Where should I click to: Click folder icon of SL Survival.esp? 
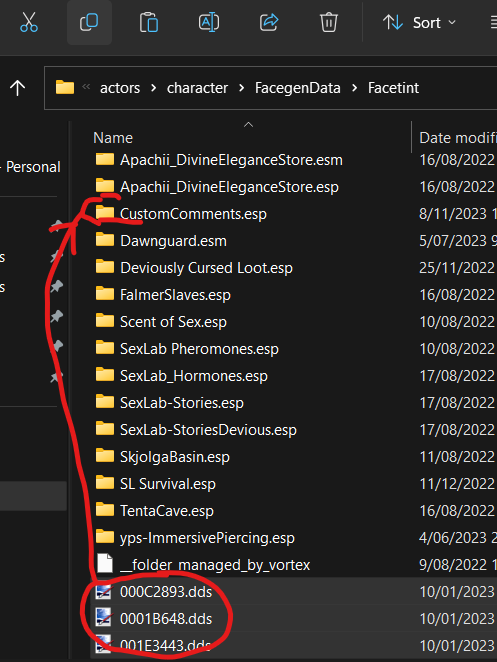point(105,483)
